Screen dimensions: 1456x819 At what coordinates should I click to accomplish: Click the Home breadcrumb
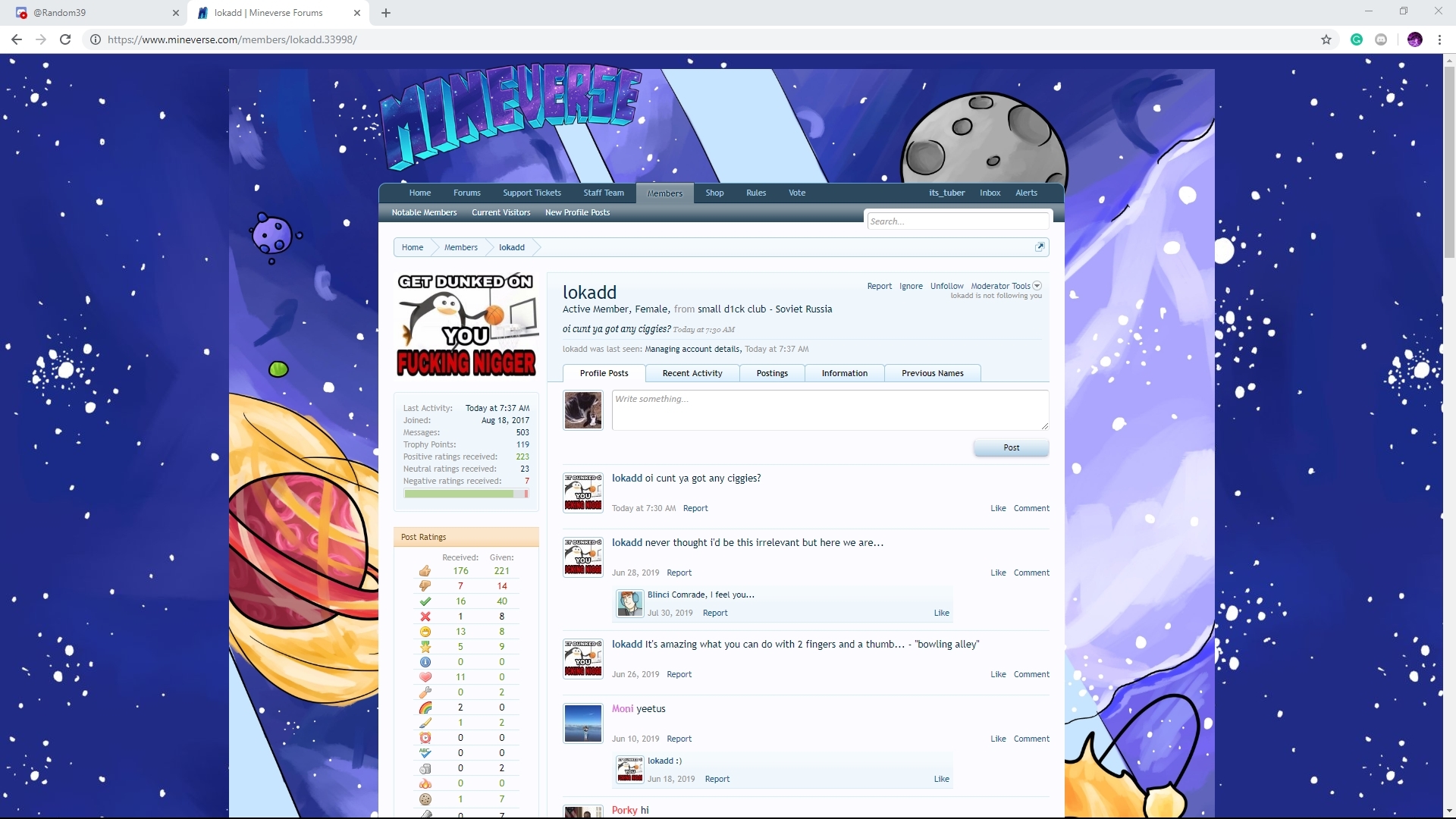point(412,247)
